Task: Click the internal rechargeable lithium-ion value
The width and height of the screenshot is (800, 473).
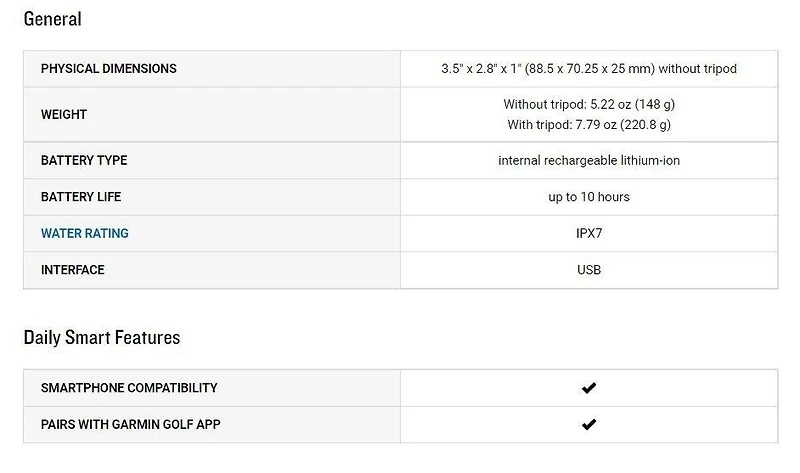Action: 589,160
